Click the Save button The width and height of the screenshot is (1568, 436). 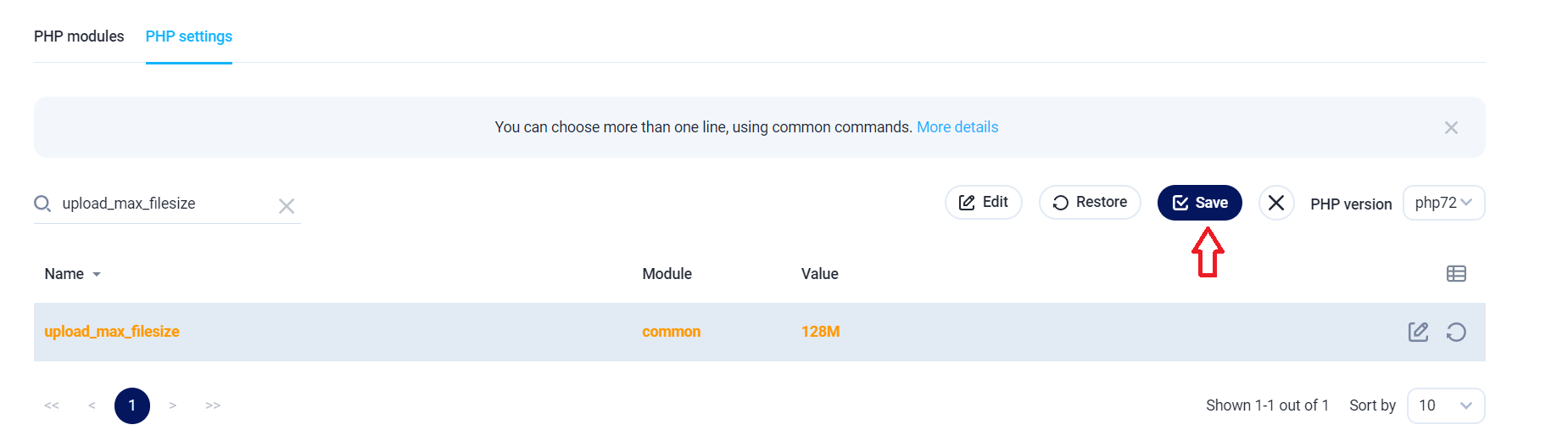(1199, 203)
